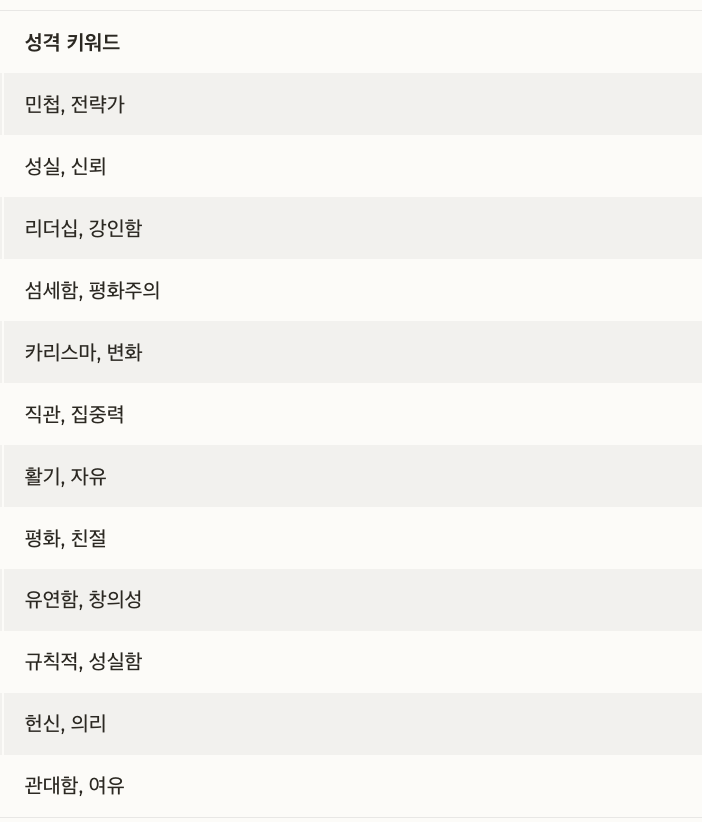
Task: Select the 민첩, 전략가 row
Action: tap(351, 104)
